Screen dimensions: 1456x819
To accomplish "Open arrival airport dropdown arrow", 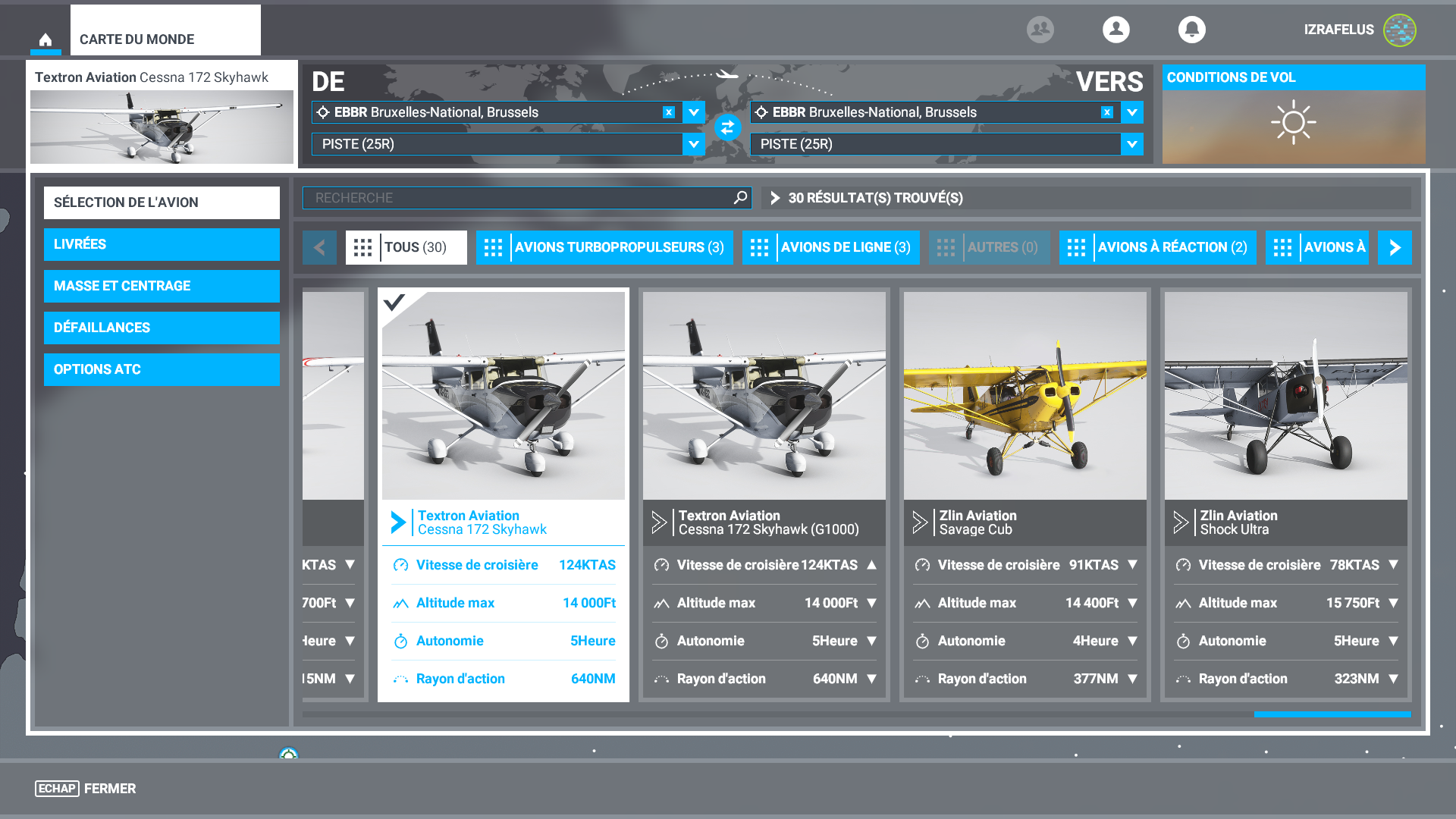I will tap(1131, 112).
